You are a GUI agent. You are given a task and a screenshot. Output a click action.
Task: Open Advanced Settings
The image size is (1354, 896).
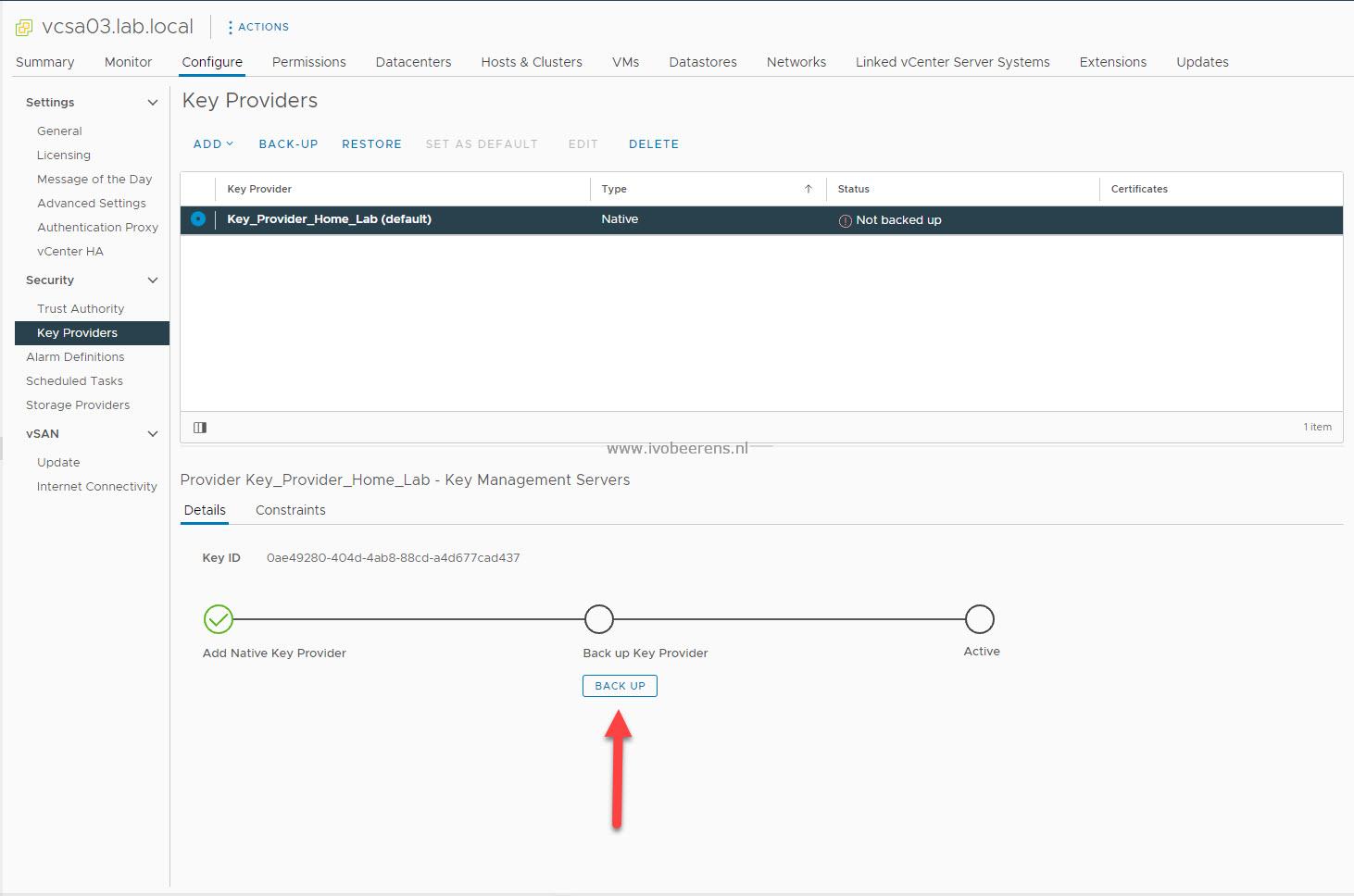point(92,204)
